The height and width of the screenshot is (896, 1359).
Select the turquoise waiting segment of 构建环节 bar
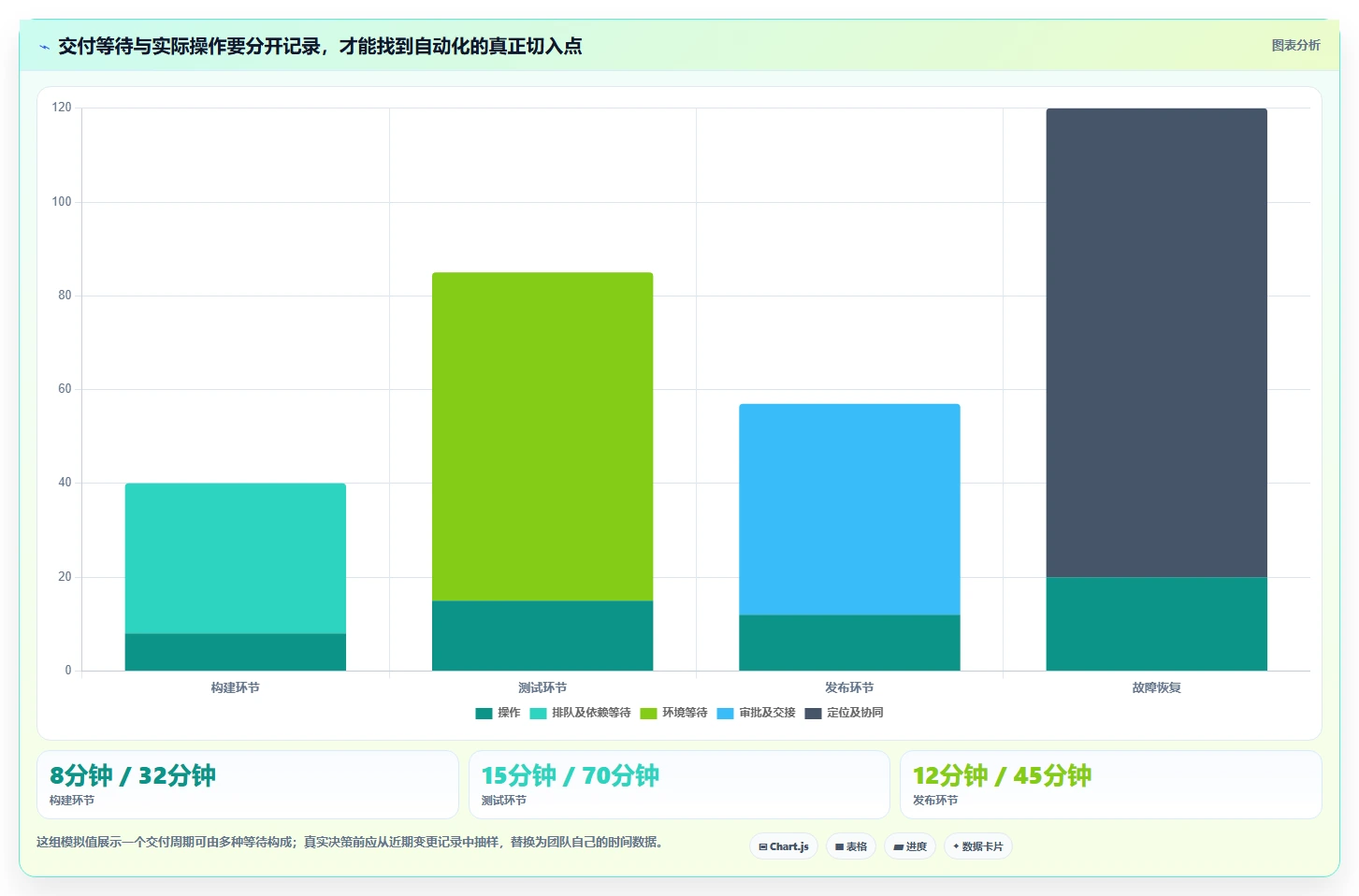coord(236,558)
